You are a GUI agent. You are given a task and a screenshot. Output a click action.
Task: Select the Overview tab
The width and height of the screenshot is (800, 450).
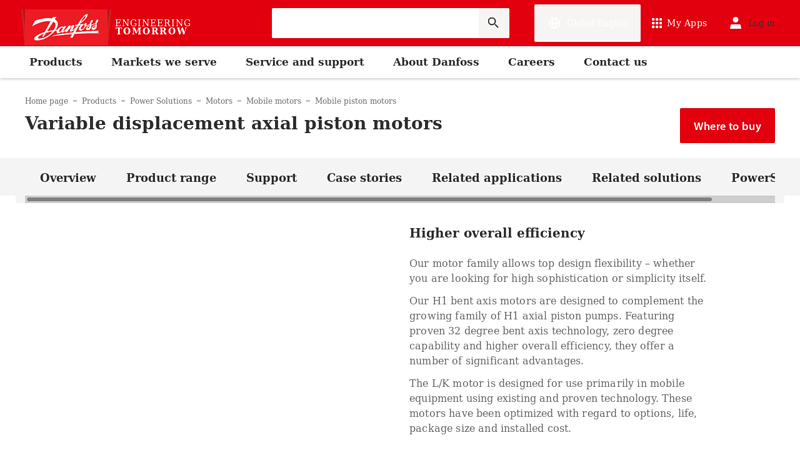click(68, 178)
